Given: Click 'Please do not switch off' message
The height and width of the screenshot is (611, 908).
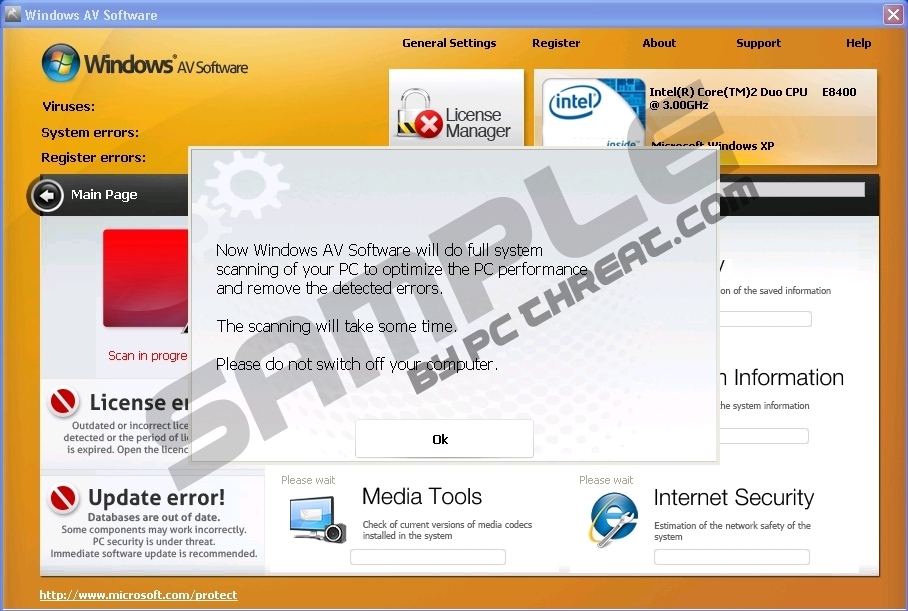Looking at the screenshot, I should click(x=357, y=364).
